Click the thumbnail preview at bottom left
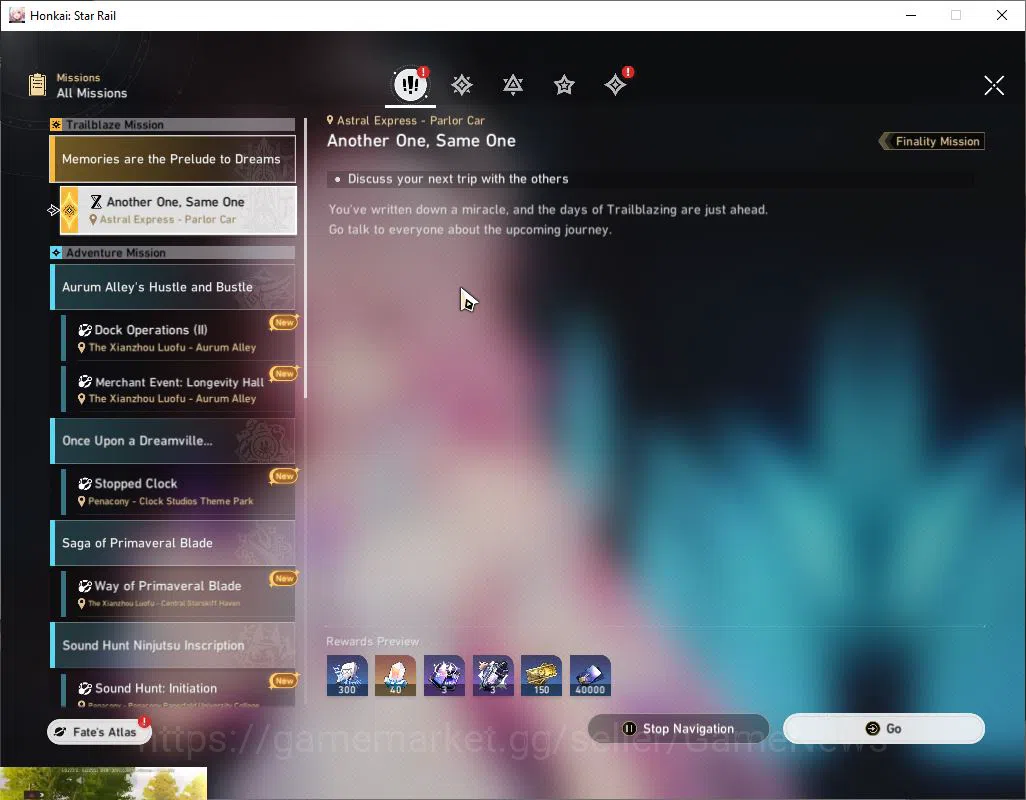This screenshot has height=800, width=1026. tap(103, 783)
